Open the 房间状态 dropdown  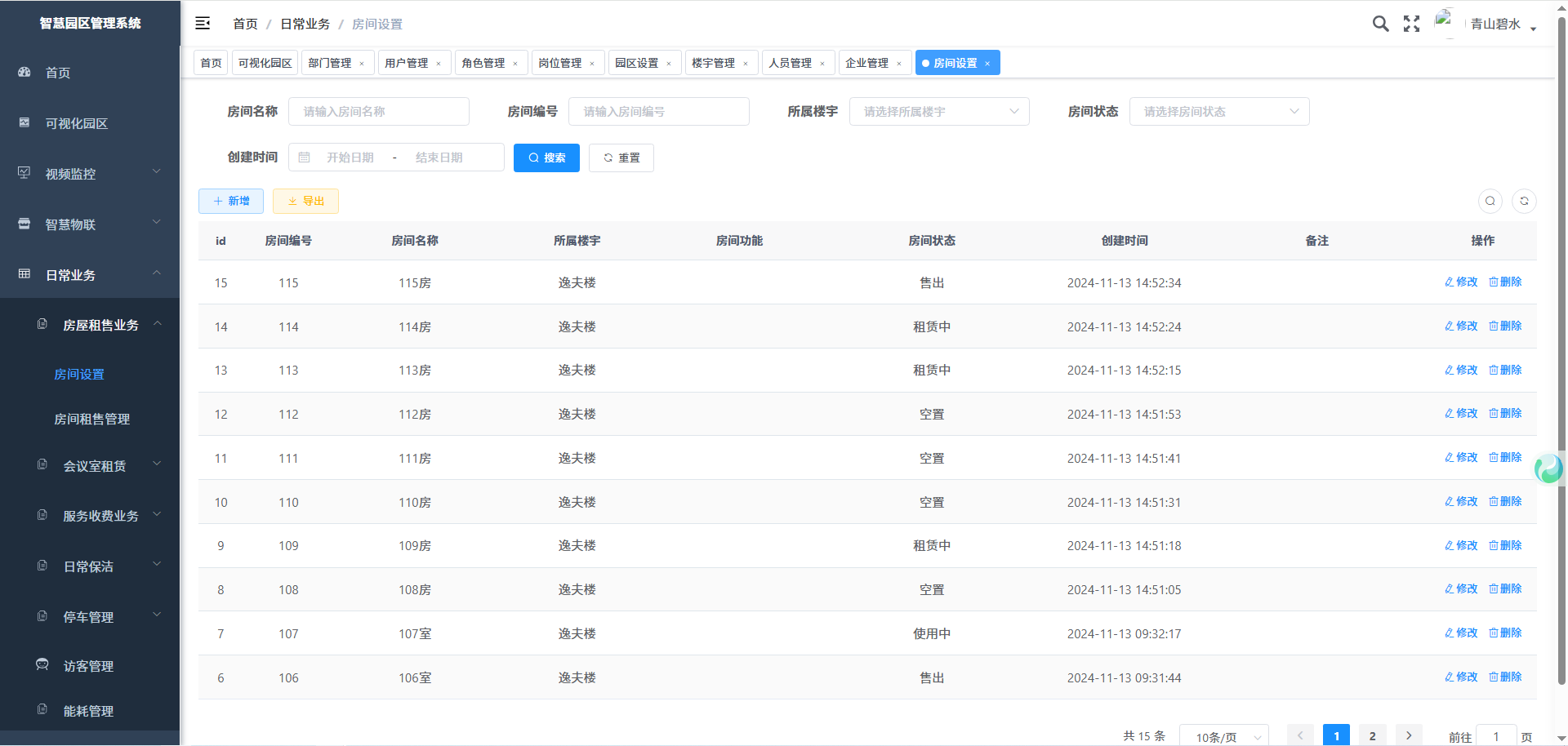tap(1219, 112)
